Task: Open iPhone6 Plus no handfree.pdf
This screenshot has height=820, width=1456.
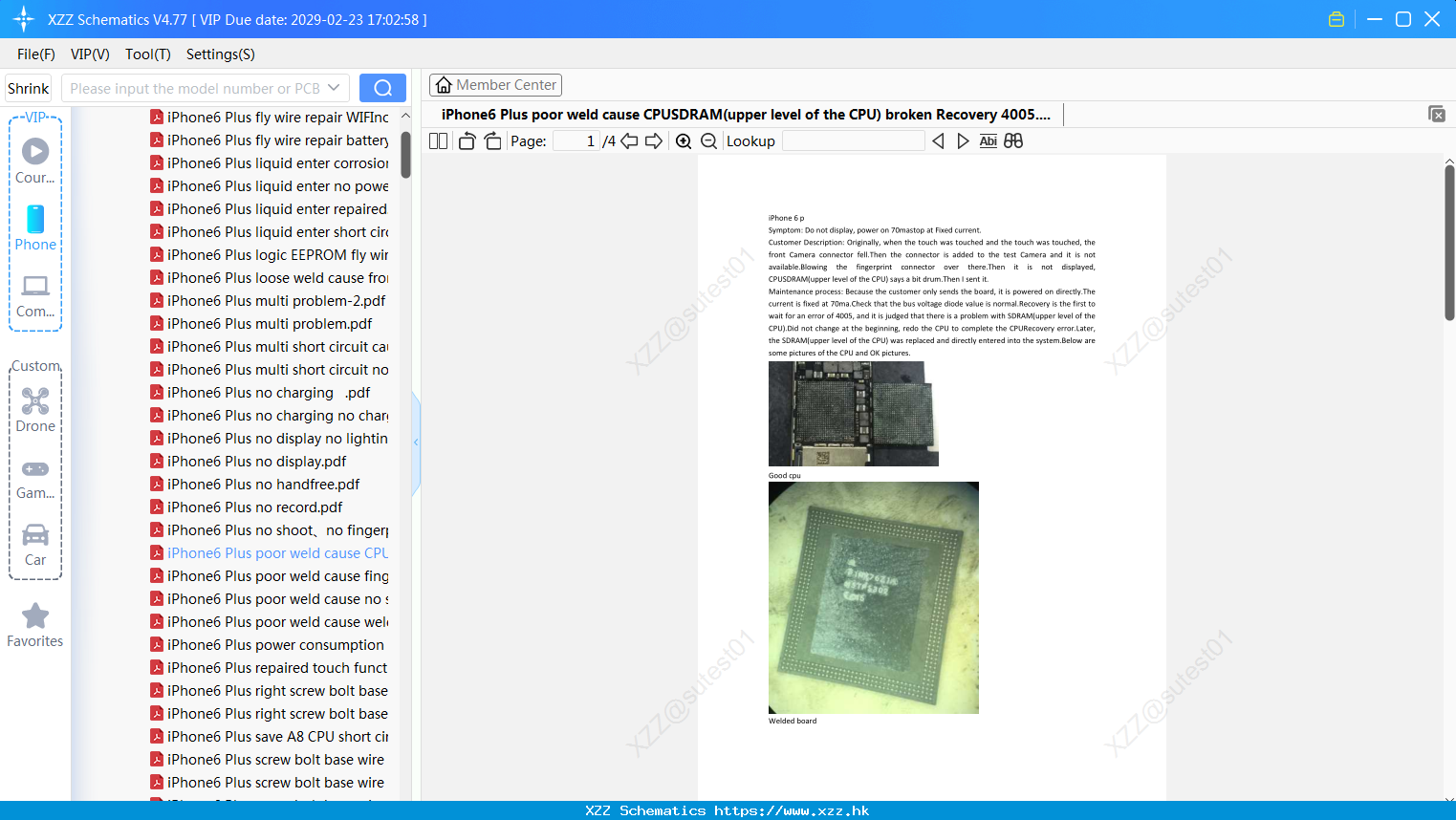Action: 255,485
